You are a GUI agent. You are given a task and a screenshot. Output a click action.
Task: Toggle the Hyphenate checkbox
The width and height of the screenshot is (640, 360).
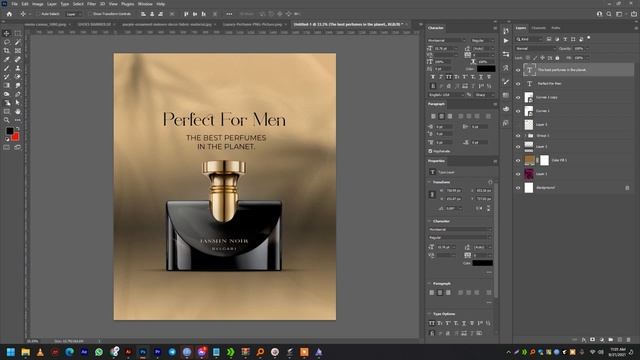[430, 151]
